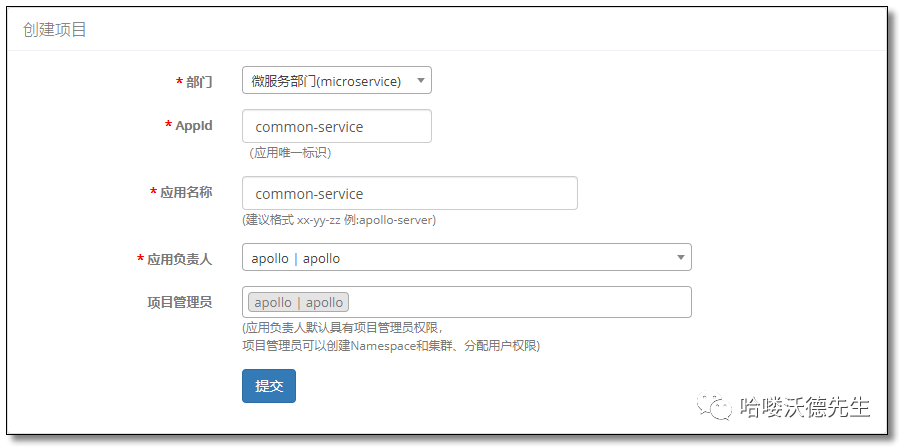Click the Namespace permissions help text

point(391,345)
